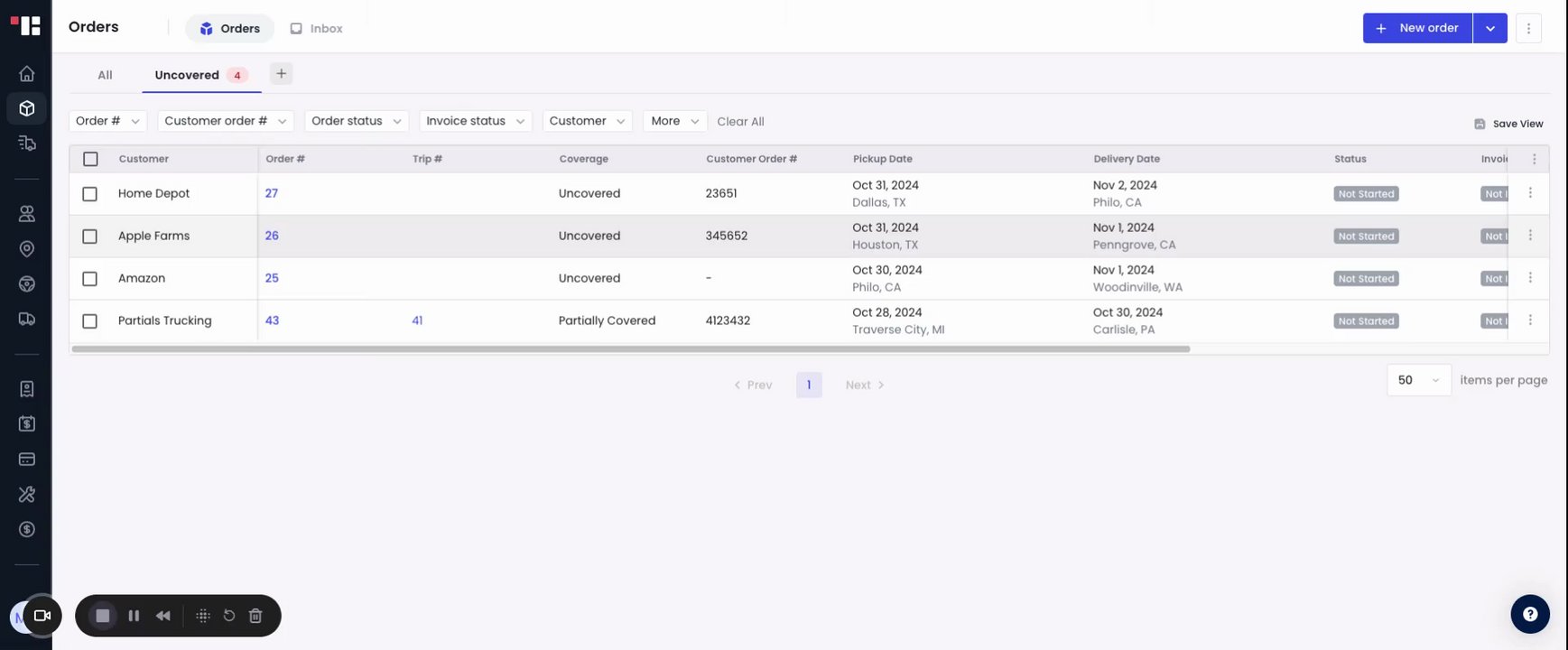
Task: Open the Inbox tab
Action: click(316, 28)
